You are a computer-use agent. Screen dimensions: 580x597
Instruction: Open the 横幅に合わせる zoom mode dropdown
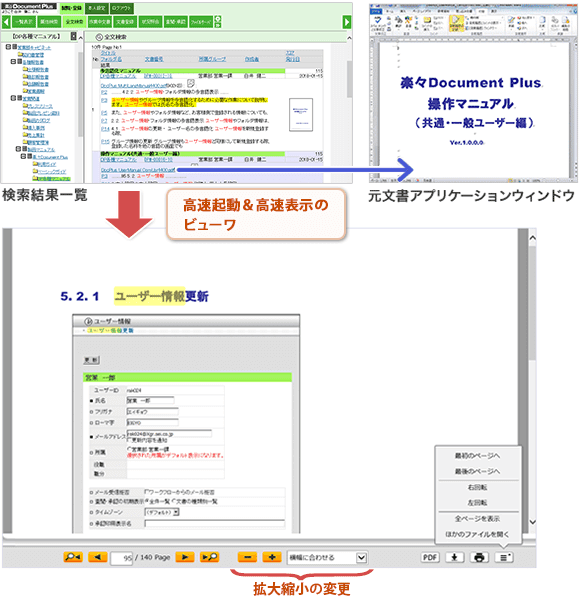328,558
